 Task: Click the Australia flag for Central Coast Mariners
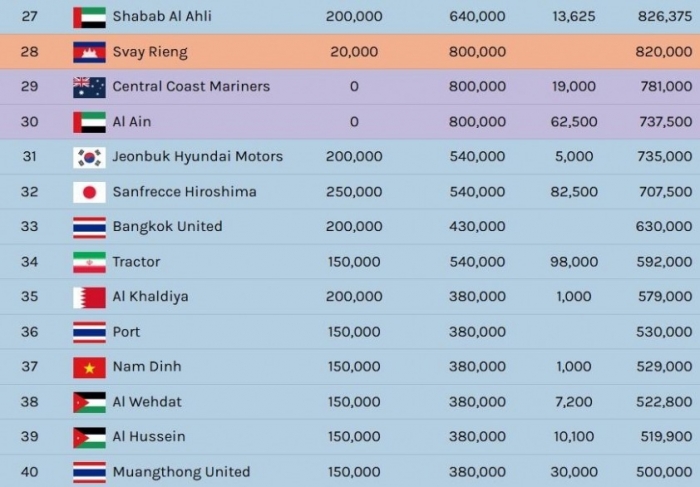tap(89, 87)
